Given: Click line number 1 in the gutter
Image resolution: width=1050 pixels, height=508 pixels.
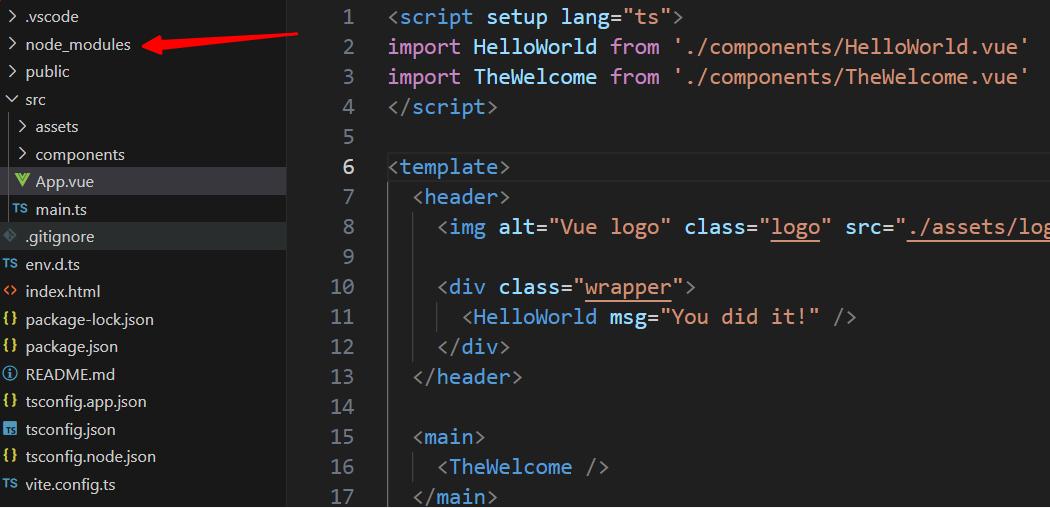Looking at the screenshot, I should (348, 17).
